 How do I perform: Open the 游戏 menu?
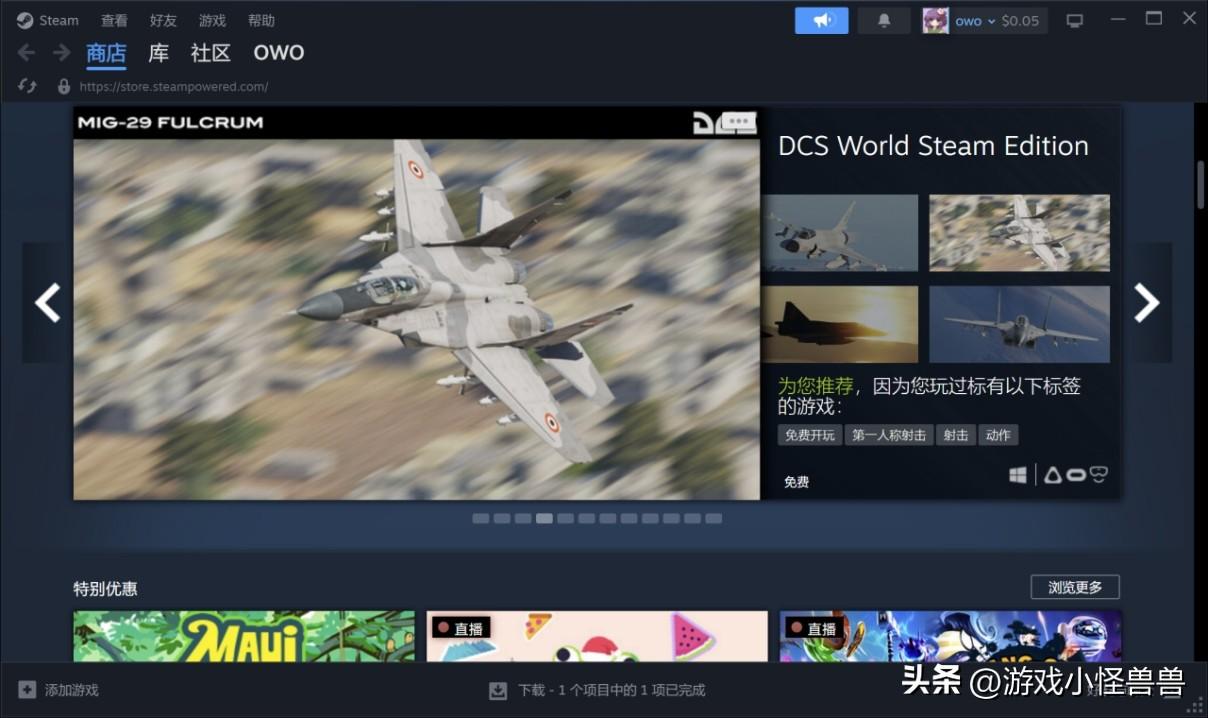click(212, 20)
